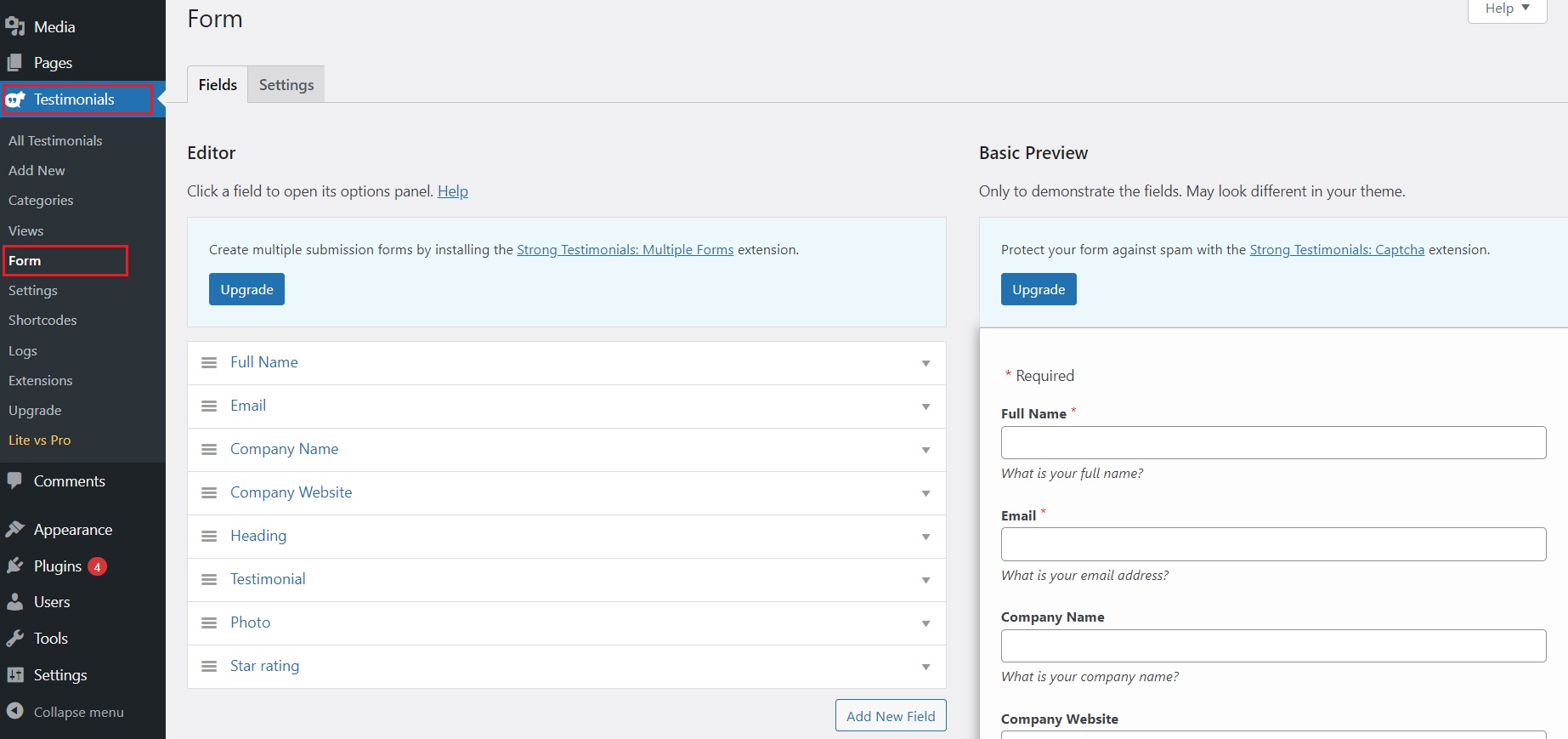The height and width of the screenshot is (739, 1568).
Task: Click the Photo field label
Action: click(x=251, y=622)
